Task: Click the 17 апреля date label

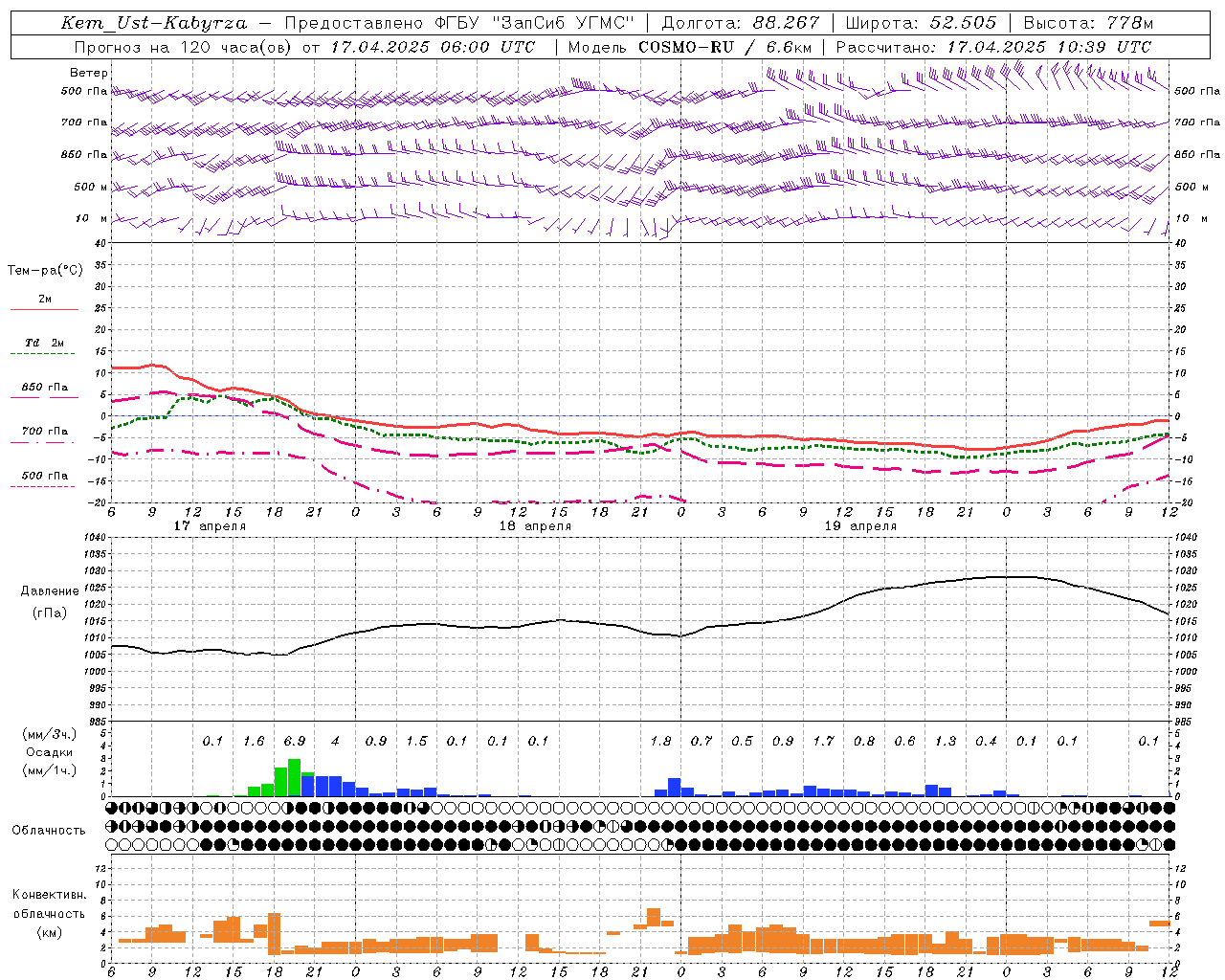Action: click(x=210, y=526)
